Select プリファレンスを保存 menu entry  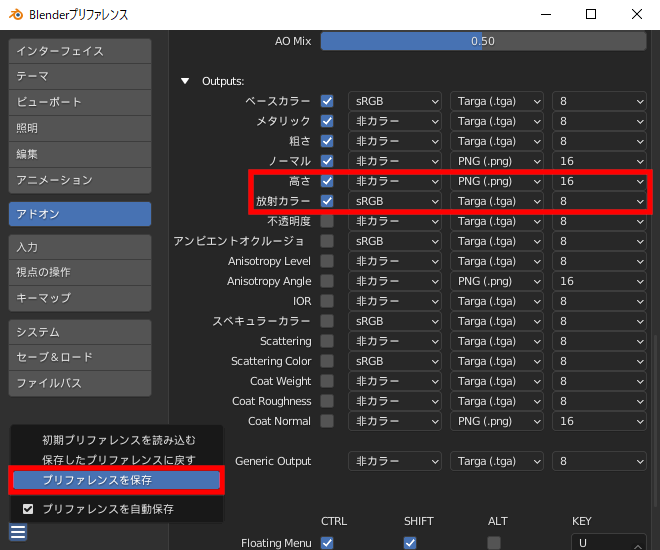tap(116, 480)
